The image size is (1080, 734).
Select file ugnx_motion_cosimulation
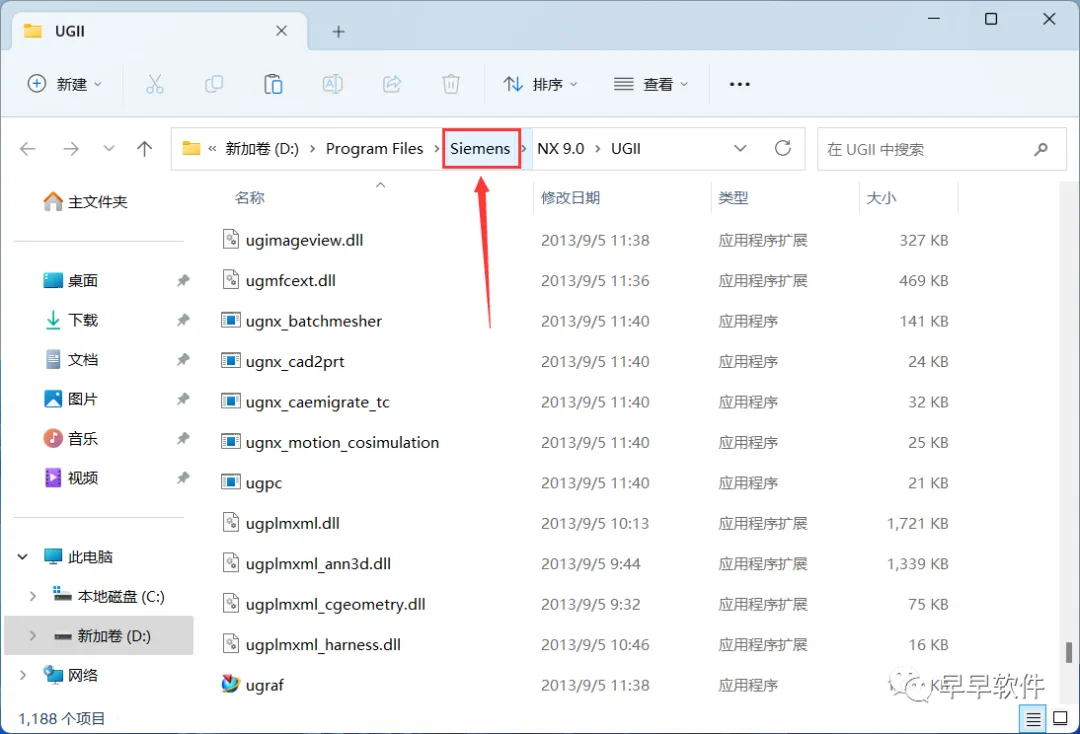point(342,442)
